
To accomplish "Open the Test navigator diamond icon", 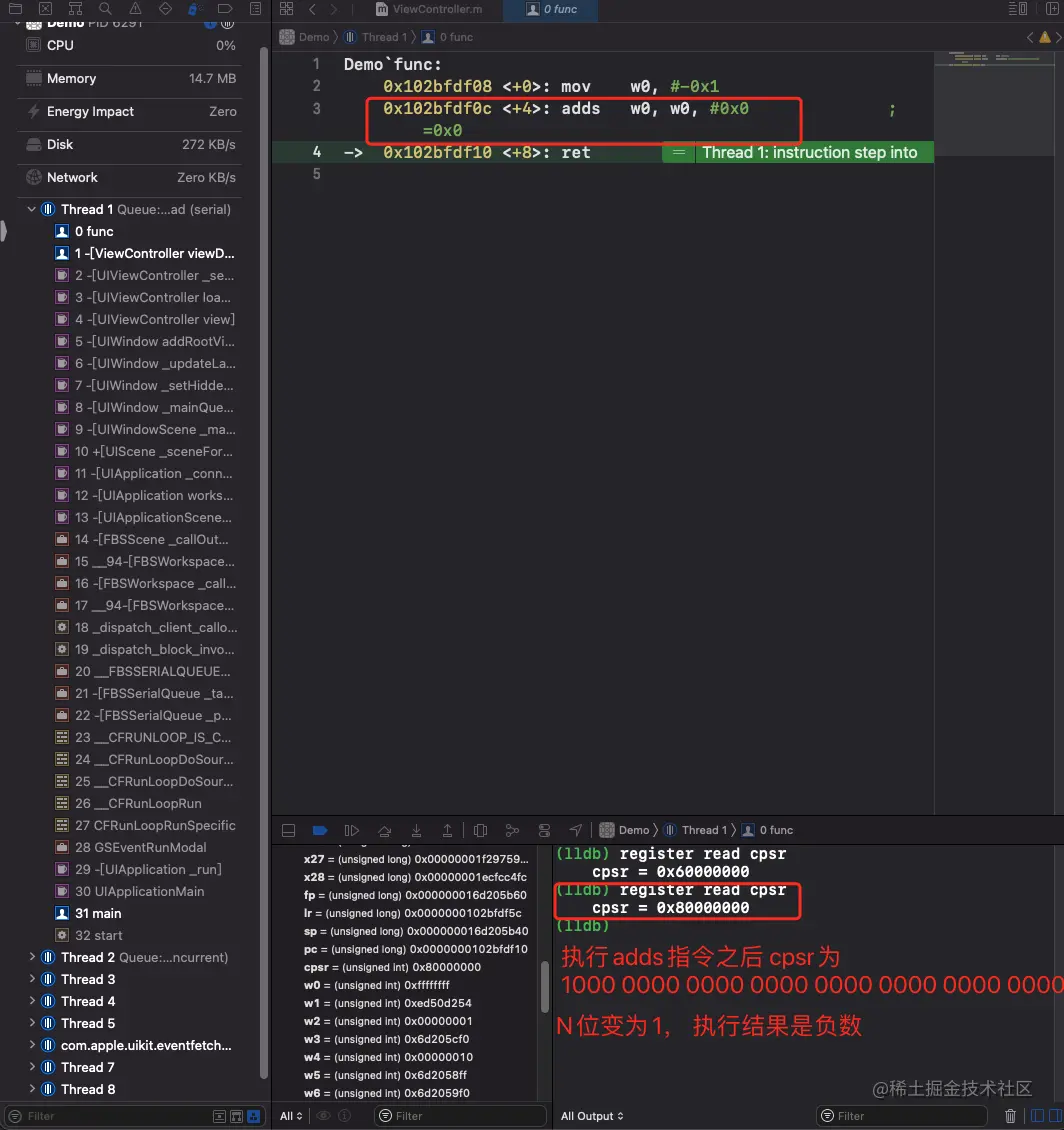I will (x=165, y=9).
